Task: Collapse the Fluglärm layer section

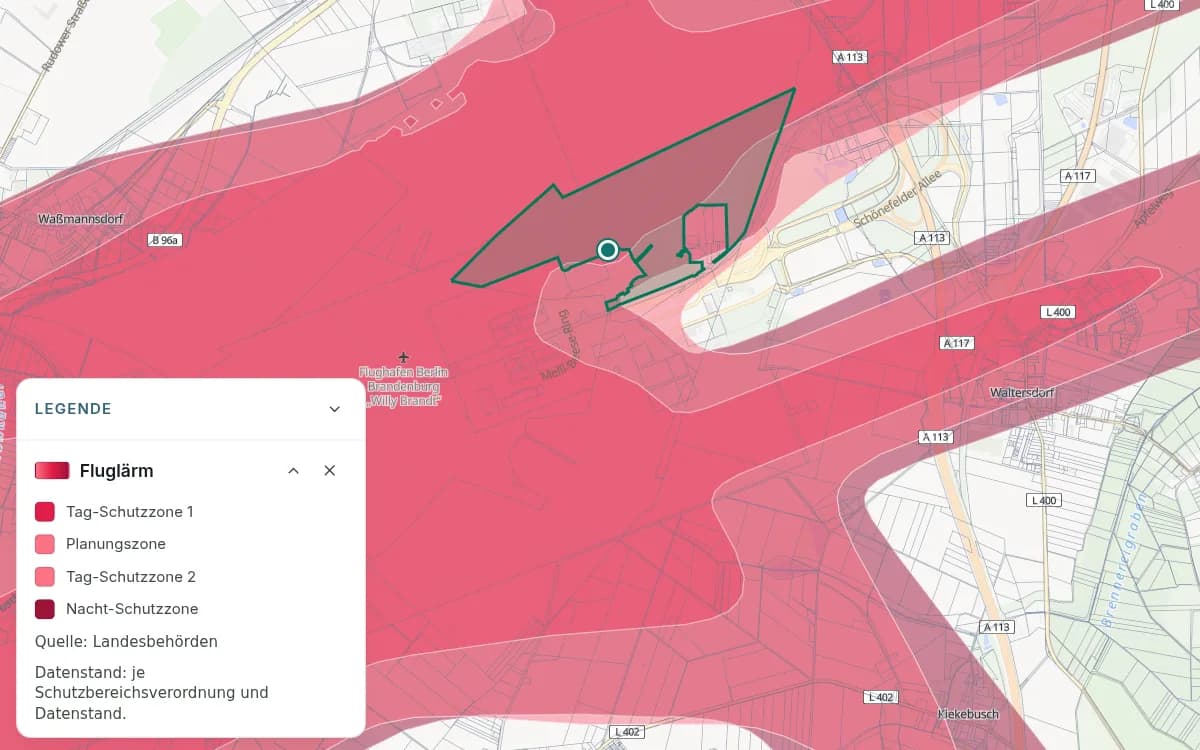Action: tap(293, 471)
